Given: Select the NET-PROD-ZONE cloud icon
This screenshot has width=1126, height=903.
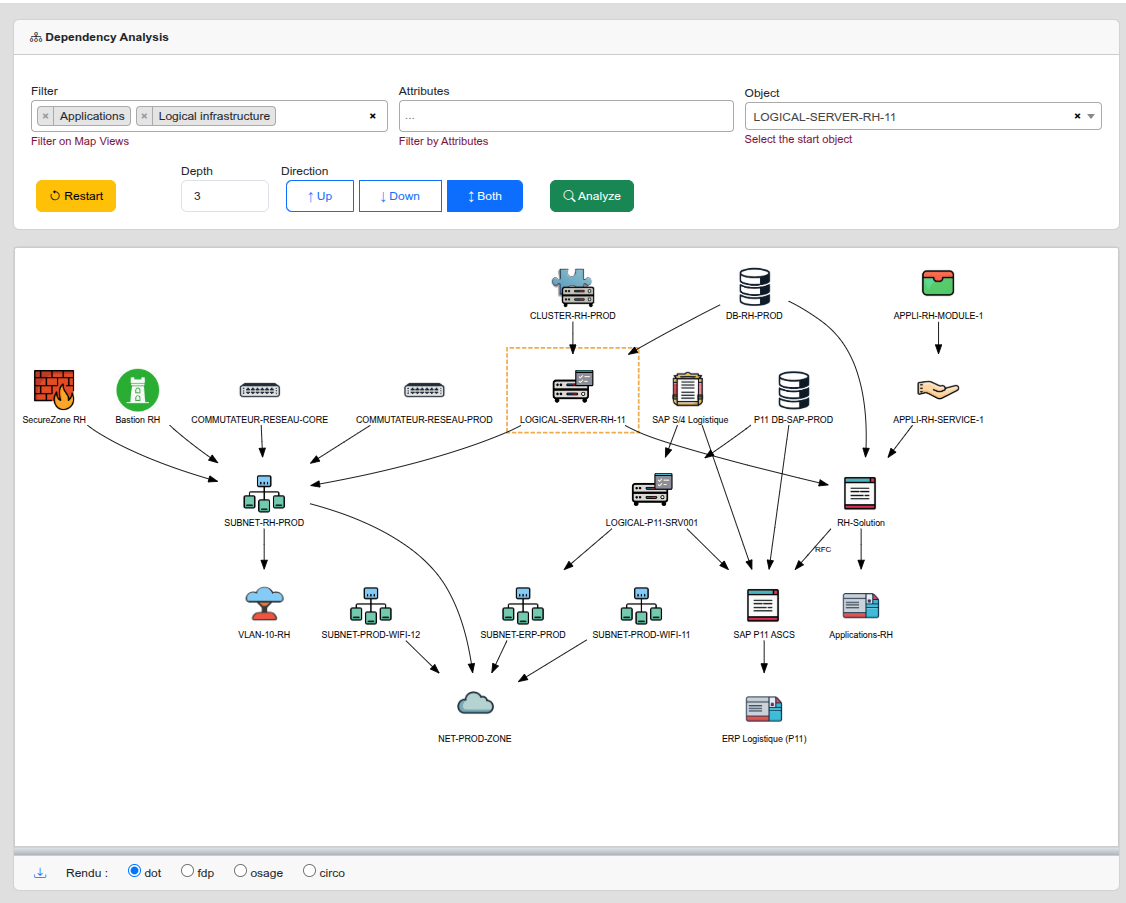Looking at the screenshot, I should click(475, 703).
